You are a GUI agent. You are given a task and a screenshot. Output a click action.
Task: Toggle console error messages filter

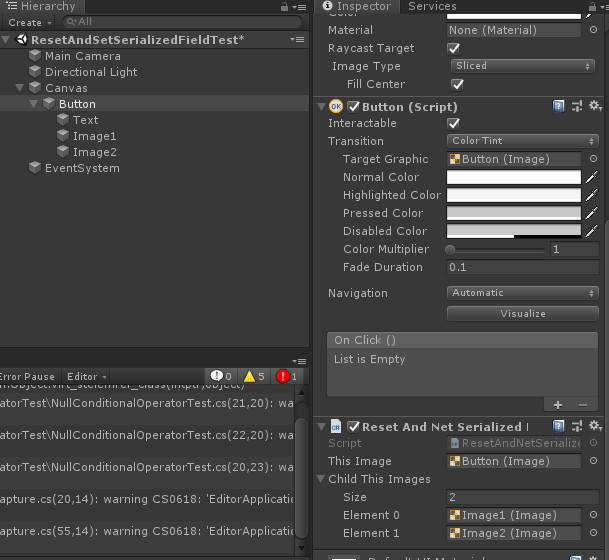click(x=287, y=376)
